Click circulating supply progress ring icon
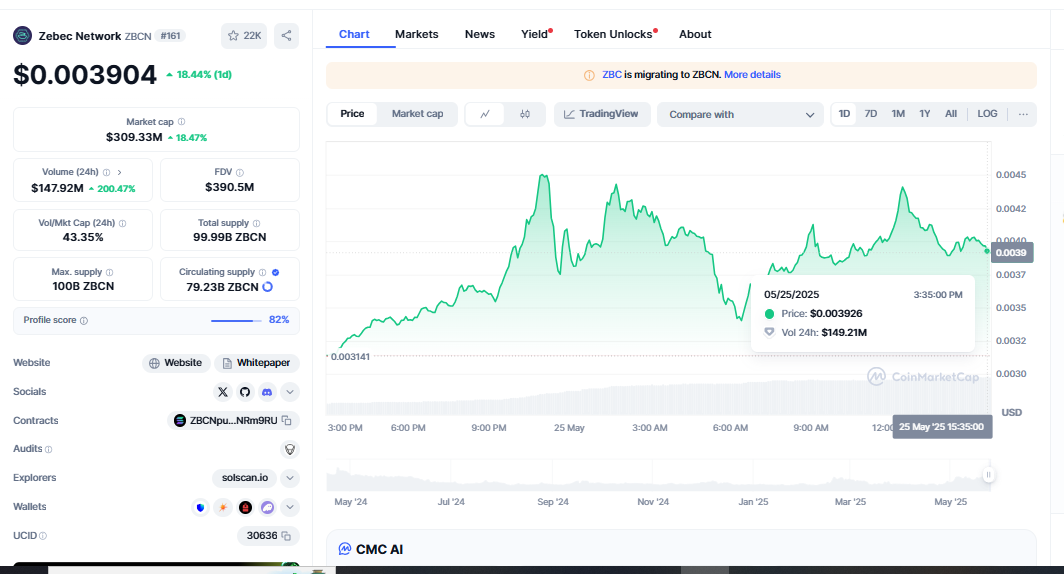The height and width of the screenshot is (574, 1064). [x=267, y=287]
